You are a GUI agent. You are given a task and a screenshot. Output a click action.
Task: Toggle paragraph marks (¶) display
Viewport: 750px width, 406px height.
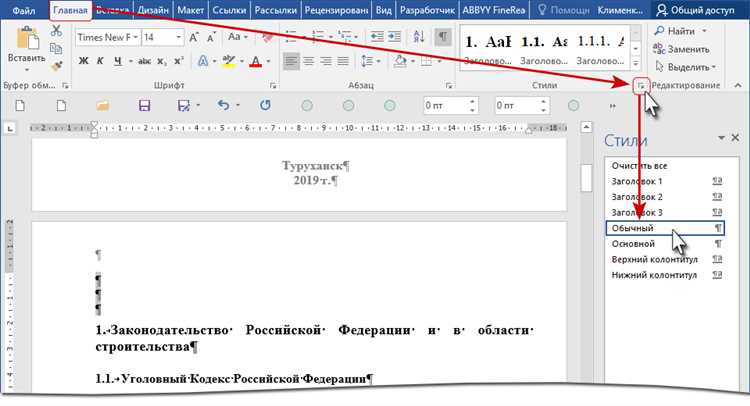442,36
